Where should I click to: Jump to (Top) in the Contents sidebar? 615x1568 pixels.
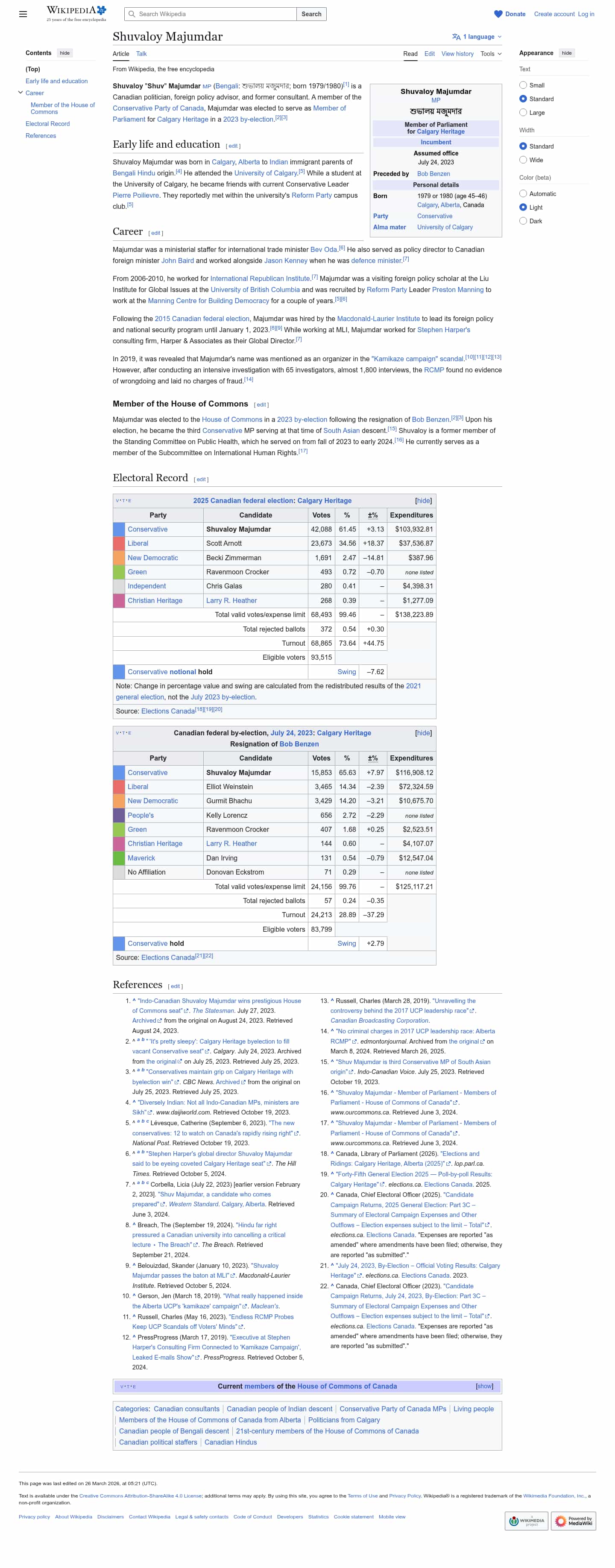[33, 70]
